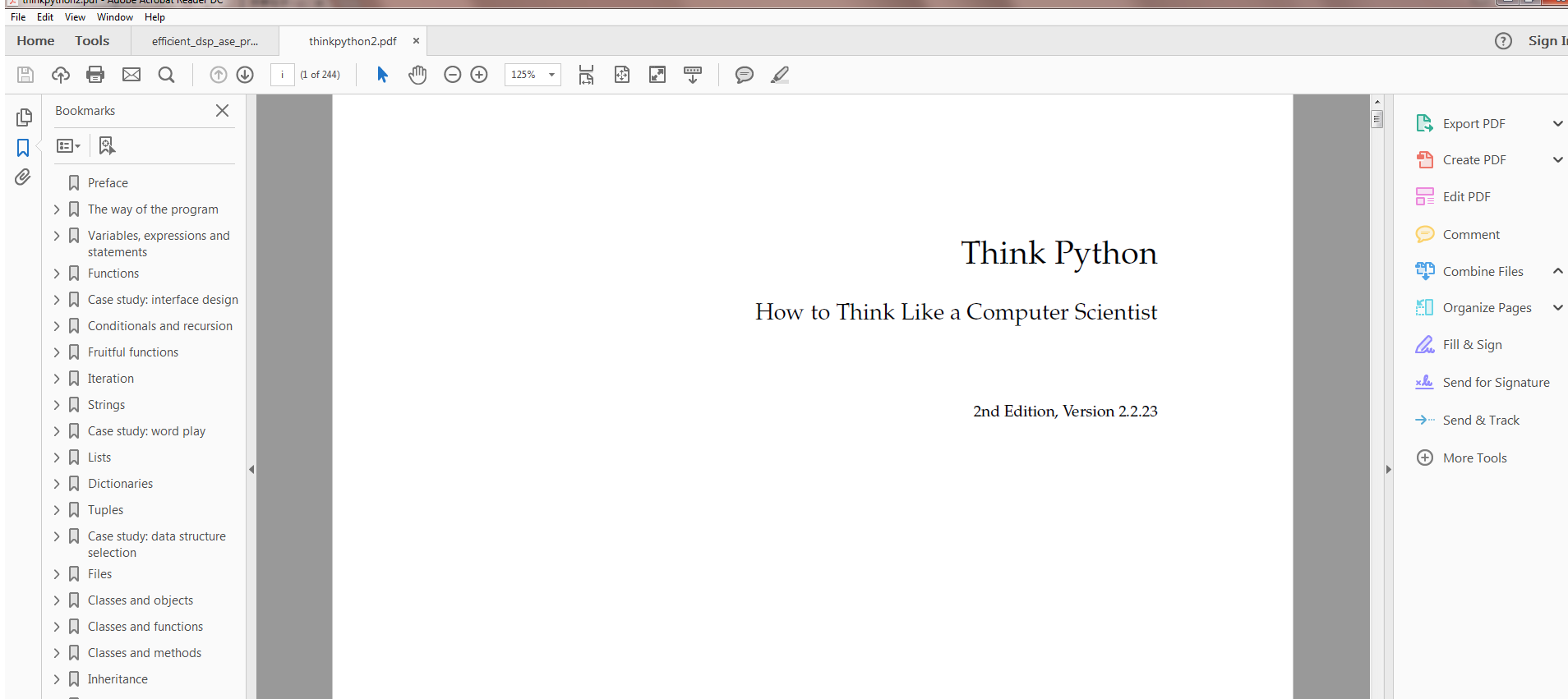Zoom in with the plus button
The height and width of the screenshot is (699, 1568).
479,75
